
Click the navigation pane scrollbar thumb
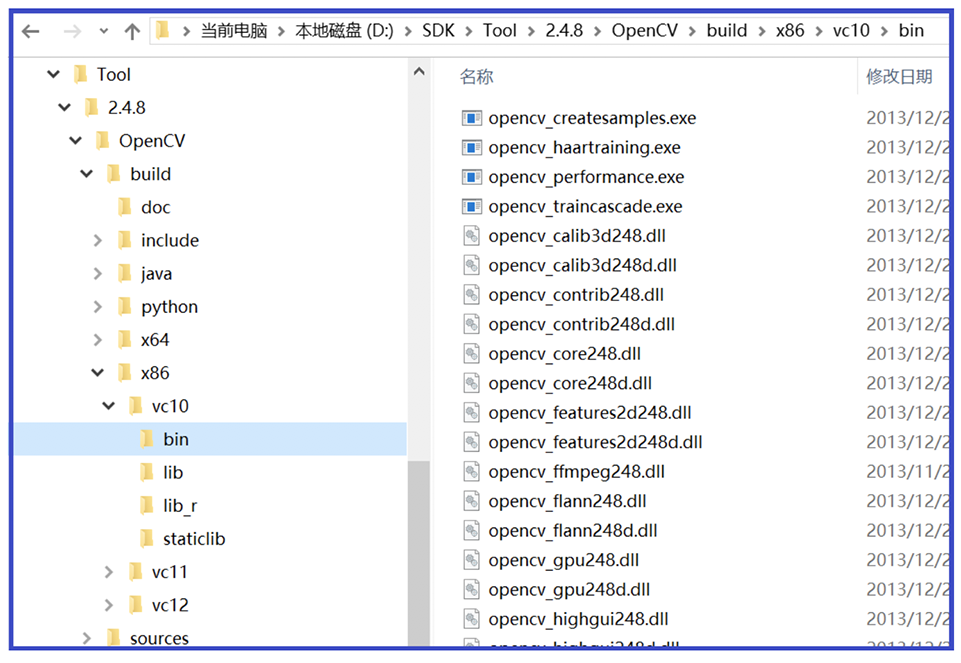click(x=419, y=553)
